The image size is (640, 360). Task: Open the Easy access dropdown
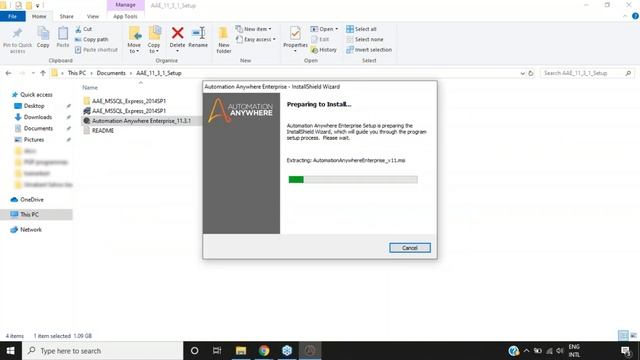[256, 39]
